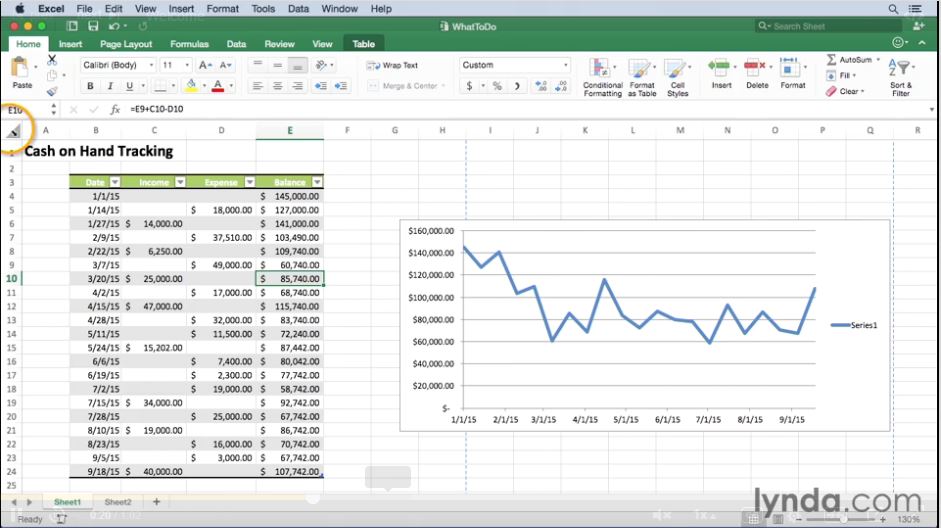Expand the formula bar
This screenshot has width=941, height=528.
[931, 109]
